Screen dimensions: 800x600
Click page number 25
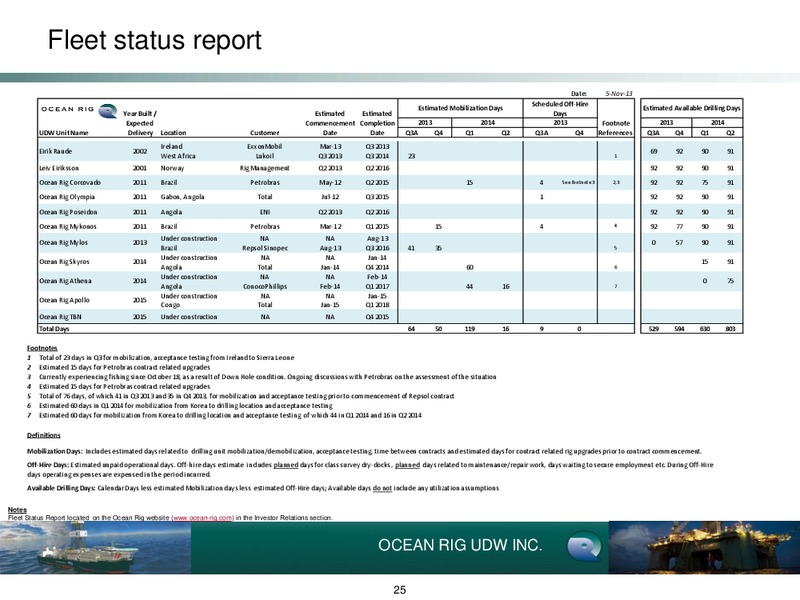[399, 590]
